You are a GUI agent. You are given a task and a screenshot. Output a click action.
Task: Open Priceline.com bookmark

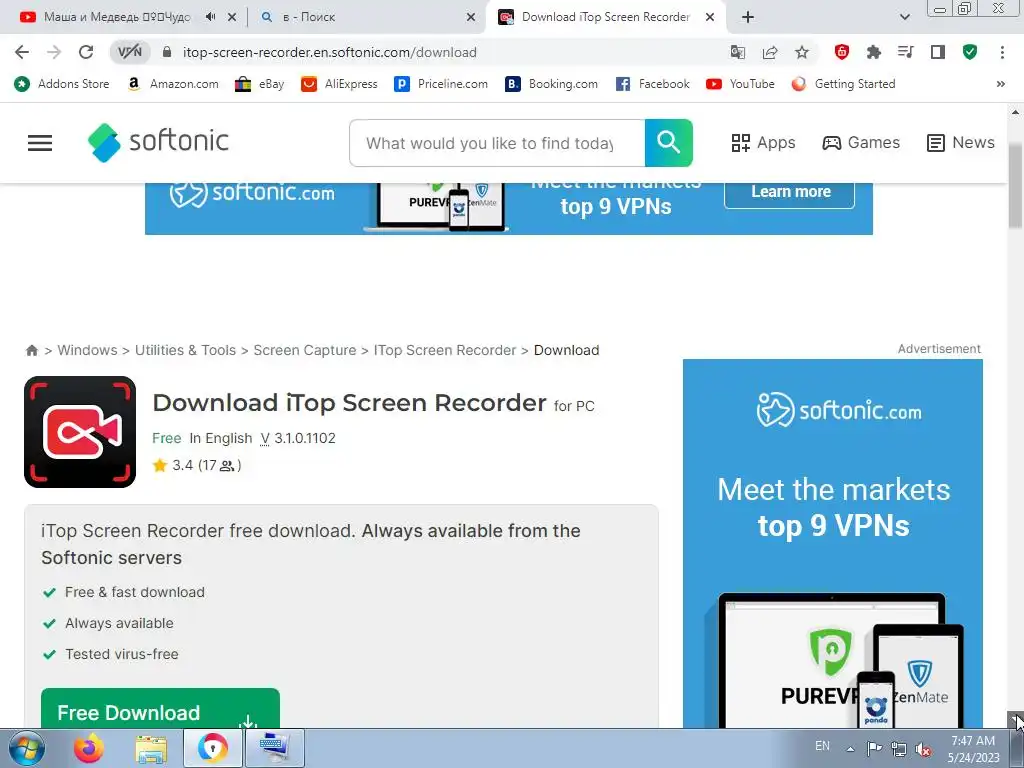click(441, 84)
